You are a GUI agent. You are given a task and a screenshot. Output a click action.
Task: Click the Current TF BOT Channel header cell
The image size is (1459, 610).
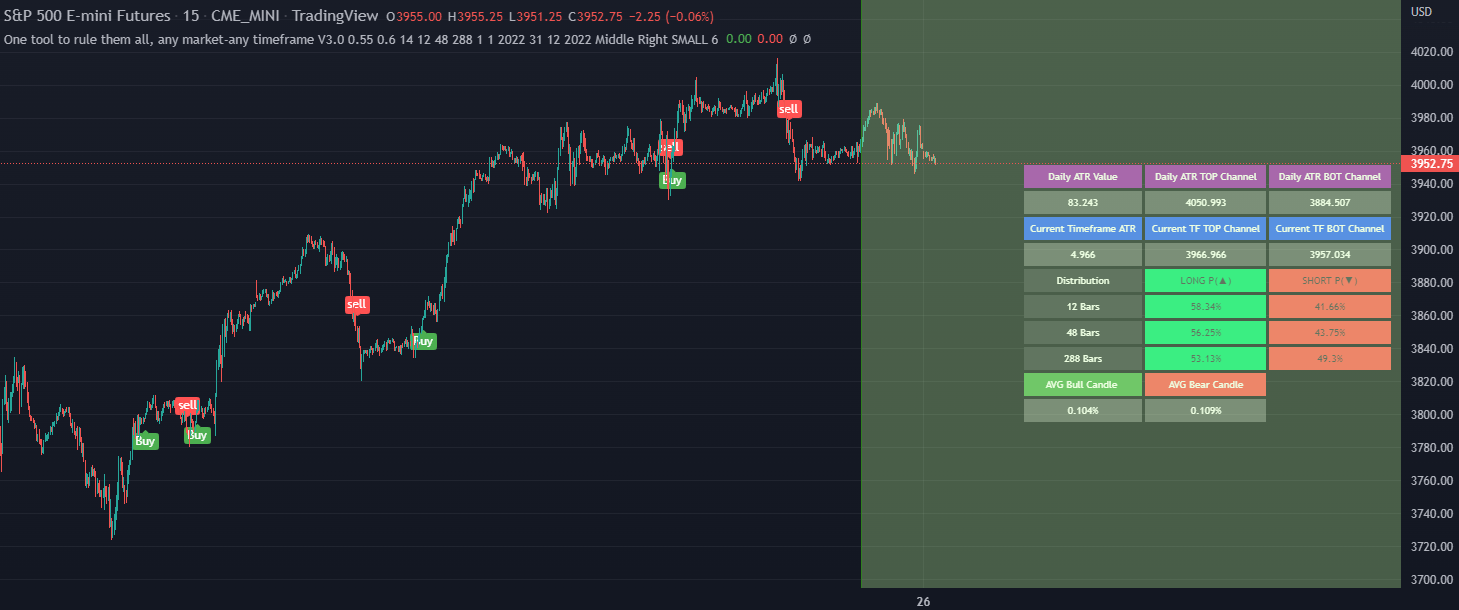[1330, 229]
